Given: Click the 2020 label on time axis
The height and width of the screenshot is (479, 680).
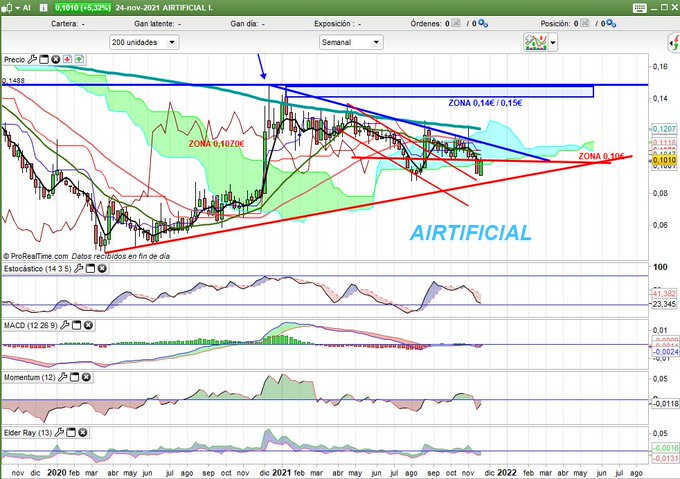Looking at the screenshot, I should click(57, 472).
